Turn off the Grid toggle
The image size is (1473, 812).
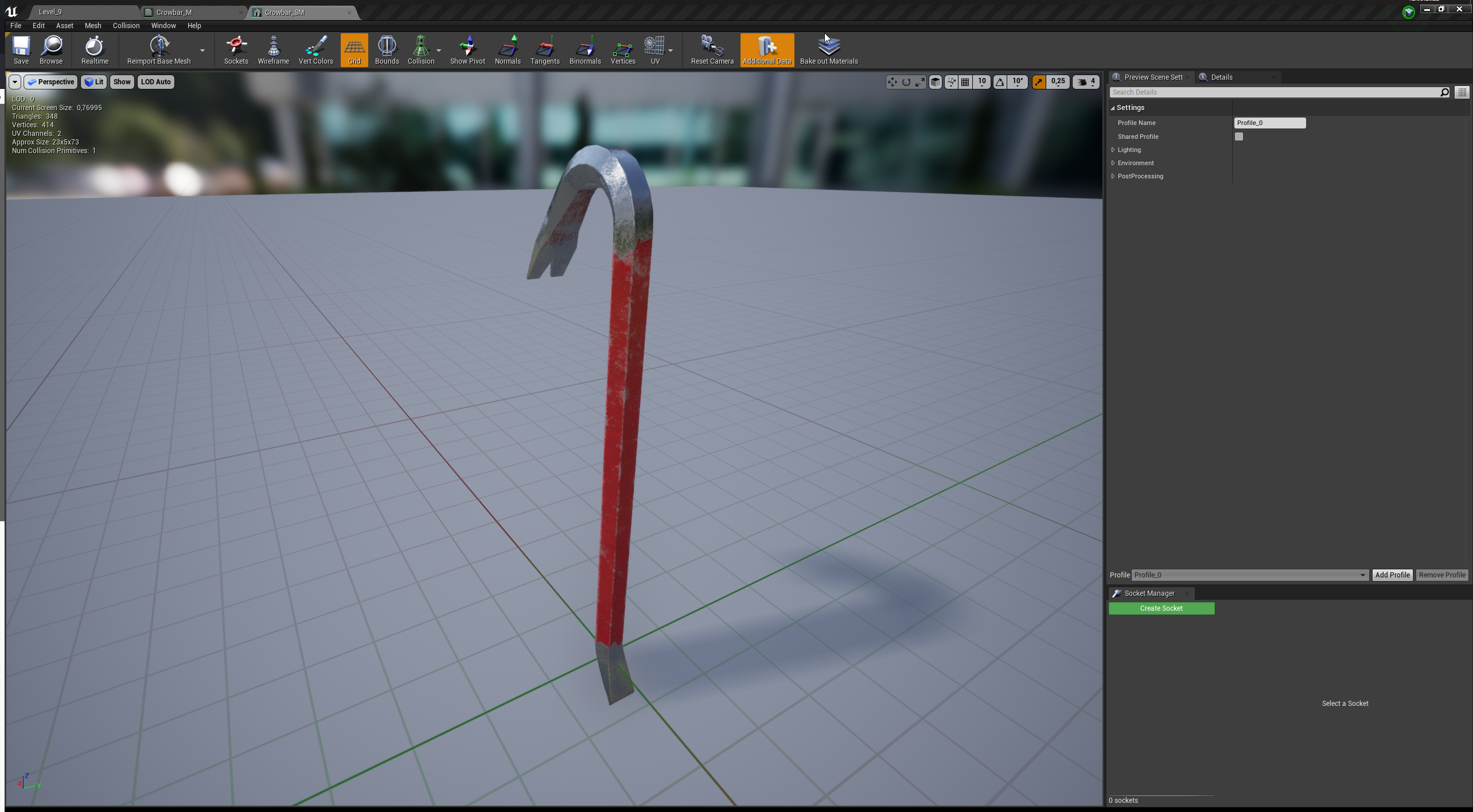pyautogui.click(x=354, y=50)
